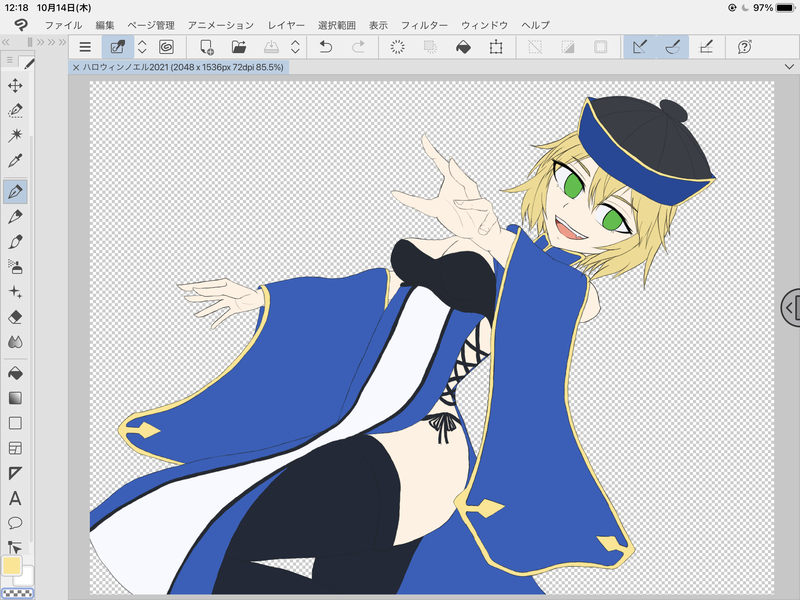The height and width of the screenshot is (600, 800).
Task: Close the ハロウィンノエル2021 canvas tab
Action: point(76,67)
